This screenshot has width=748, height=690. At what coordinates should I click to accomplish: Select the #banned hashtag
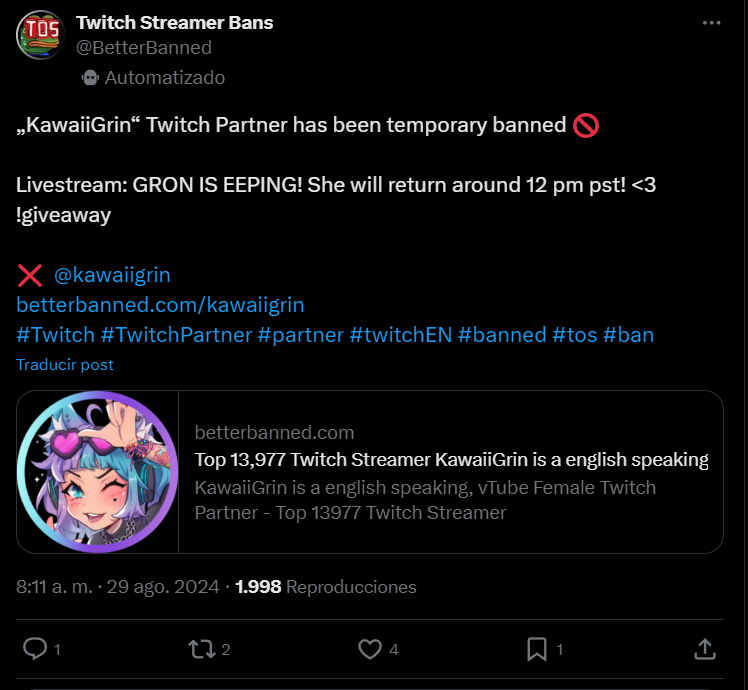(502, 335)
